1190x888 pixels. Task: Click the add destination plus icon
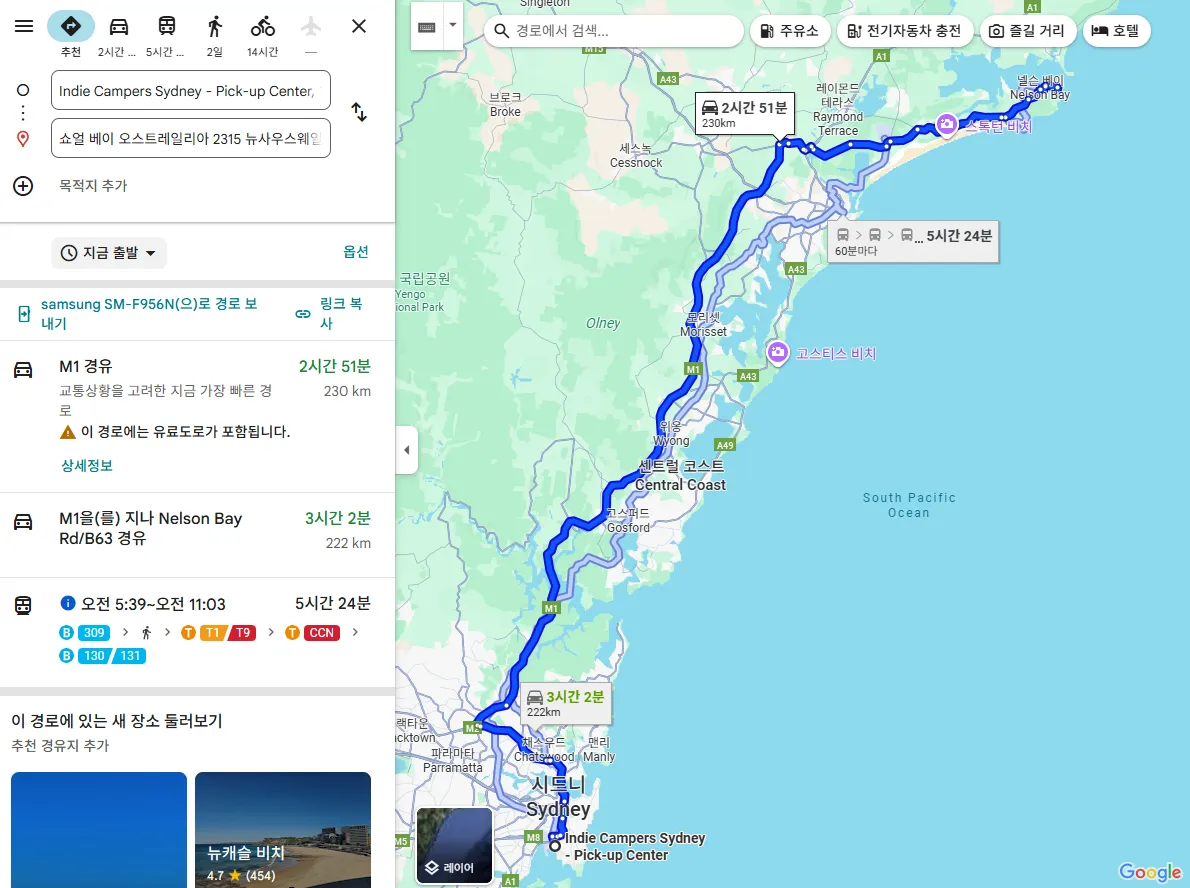coord(24,186)
